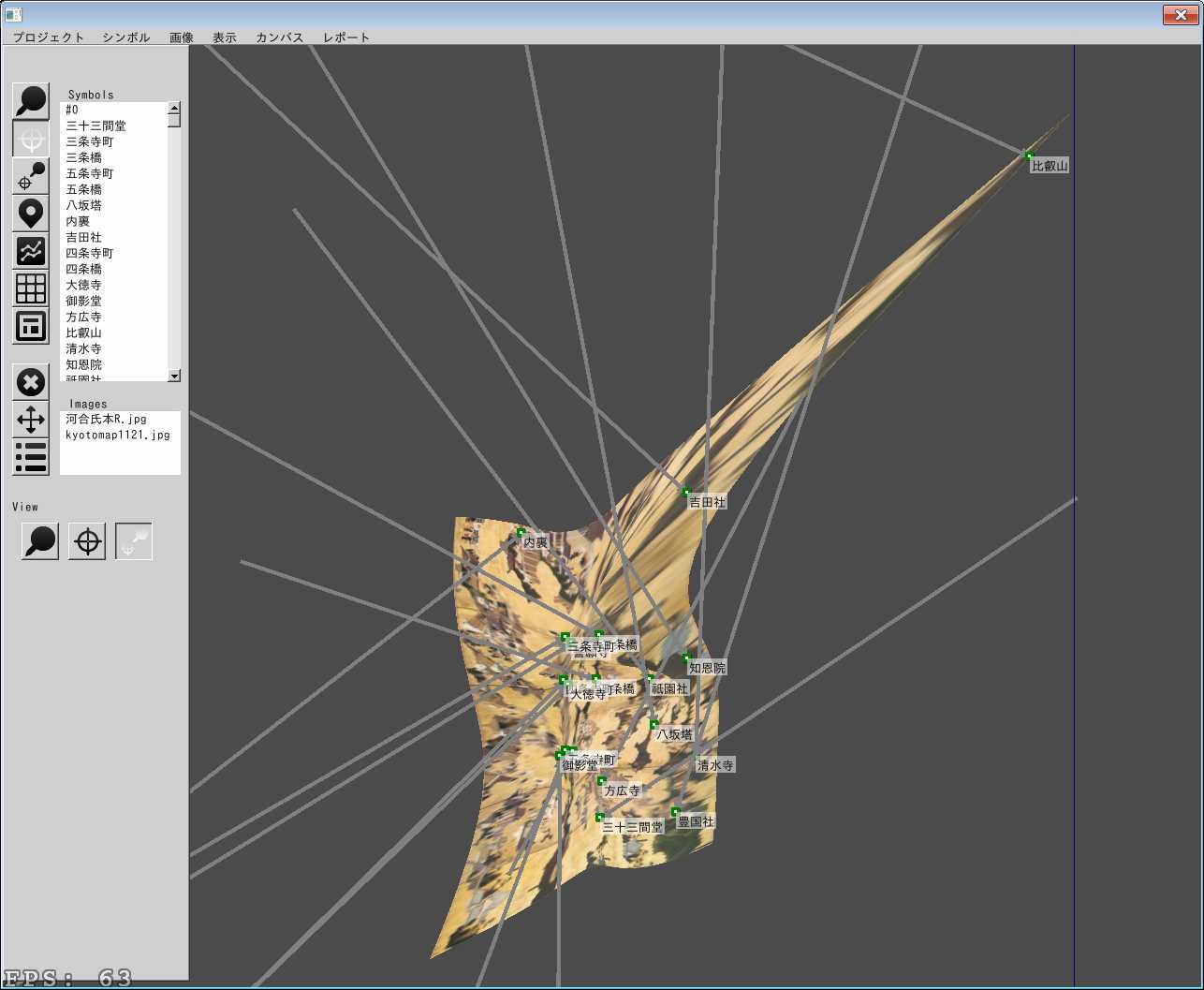The image size is (1204, 990).
Task: Select the highlighted crosshair target tool in the toolbar
Action: tap(31, 139)
